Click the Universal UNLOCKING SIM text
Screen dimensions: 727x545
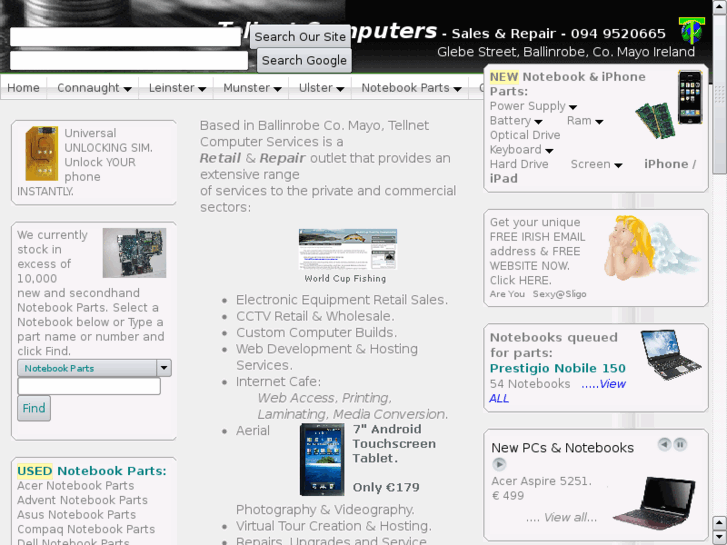point(108,141)
